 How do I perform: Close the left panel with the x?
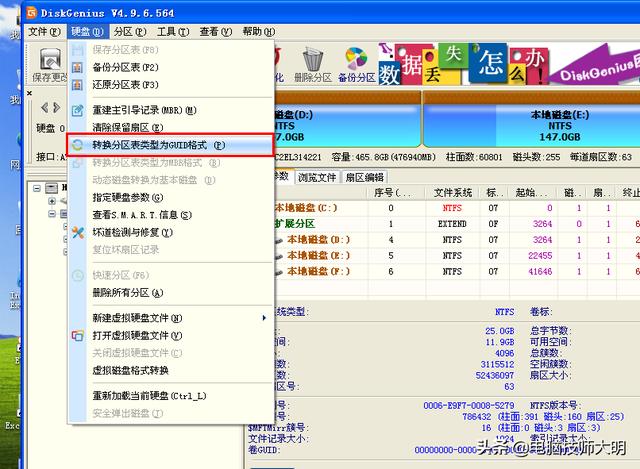(29, 93)
